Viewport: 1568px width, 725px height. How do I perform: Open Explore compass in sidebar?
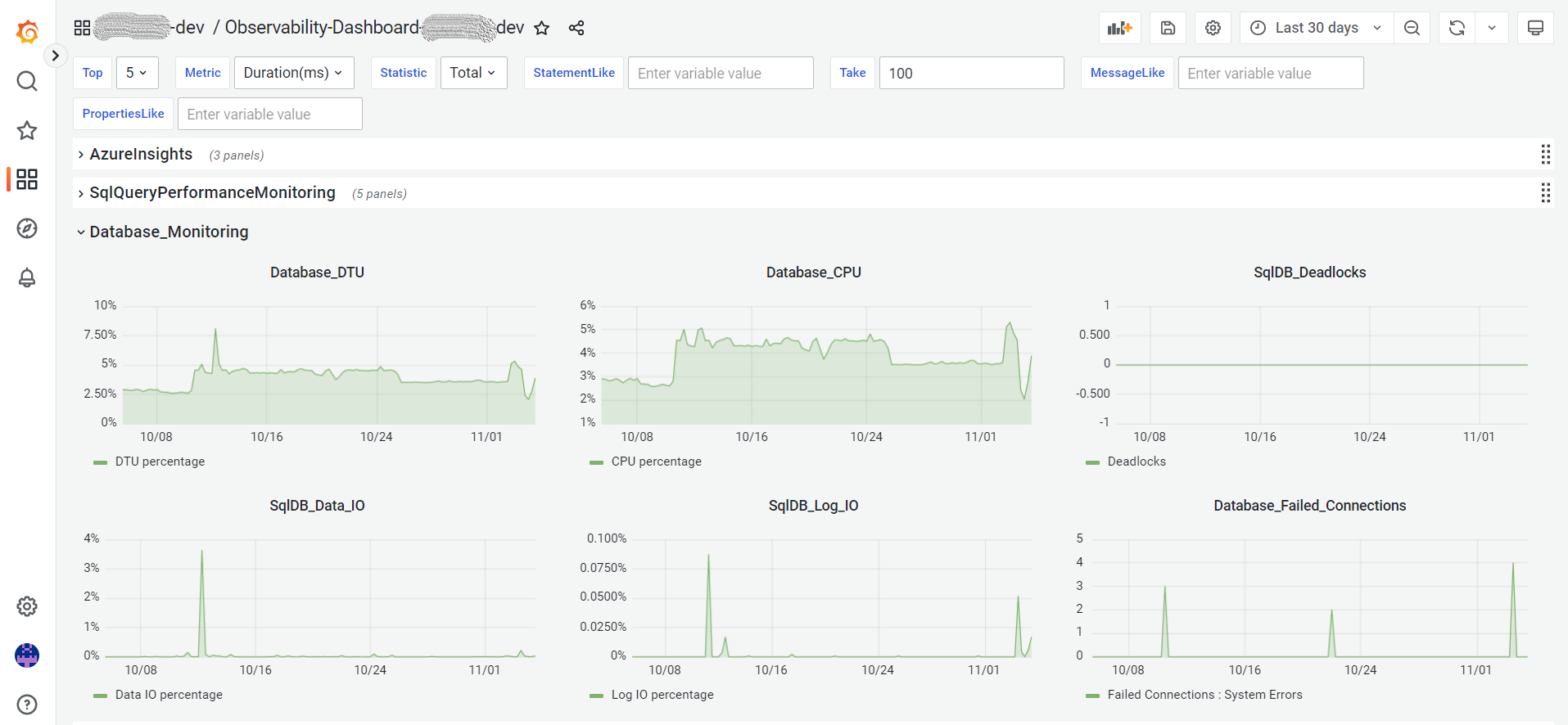pyautogui.click(x=27, y=228)
